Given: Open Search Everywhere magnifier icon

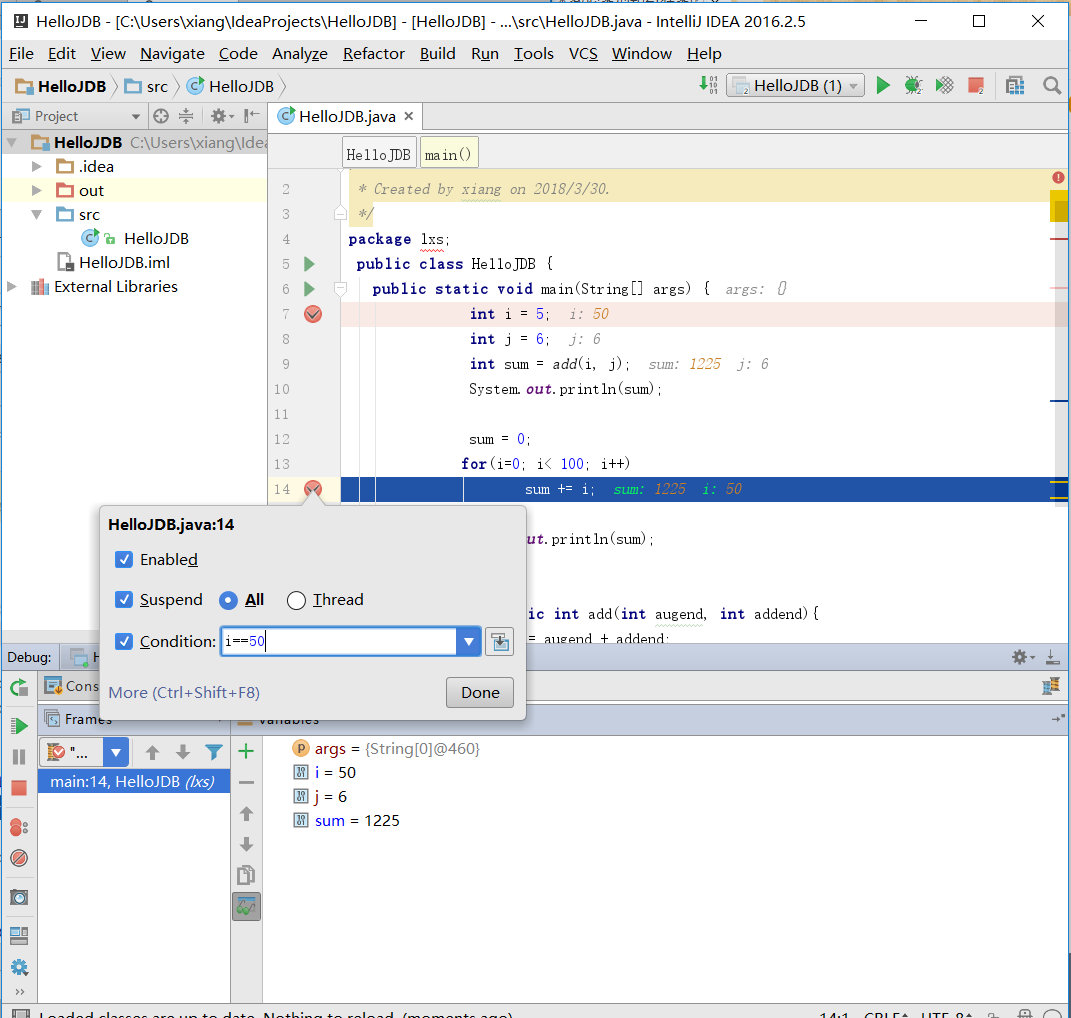Looking at the screenshot, I should point(1052,85).
